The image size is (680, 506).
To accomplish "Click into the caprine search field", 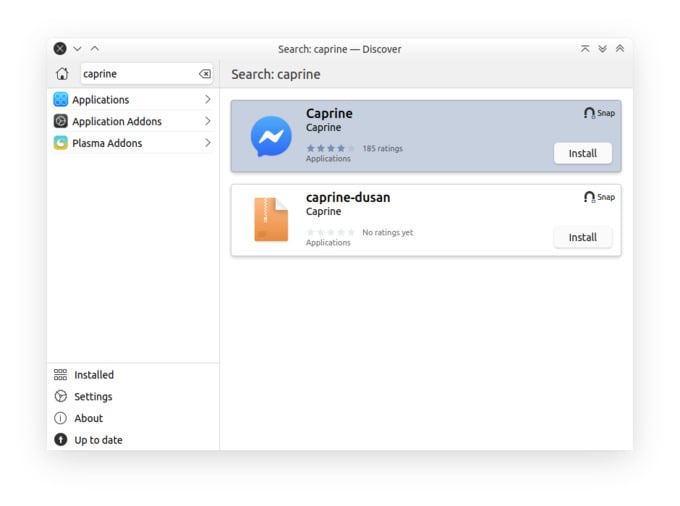I will [147, 74].
